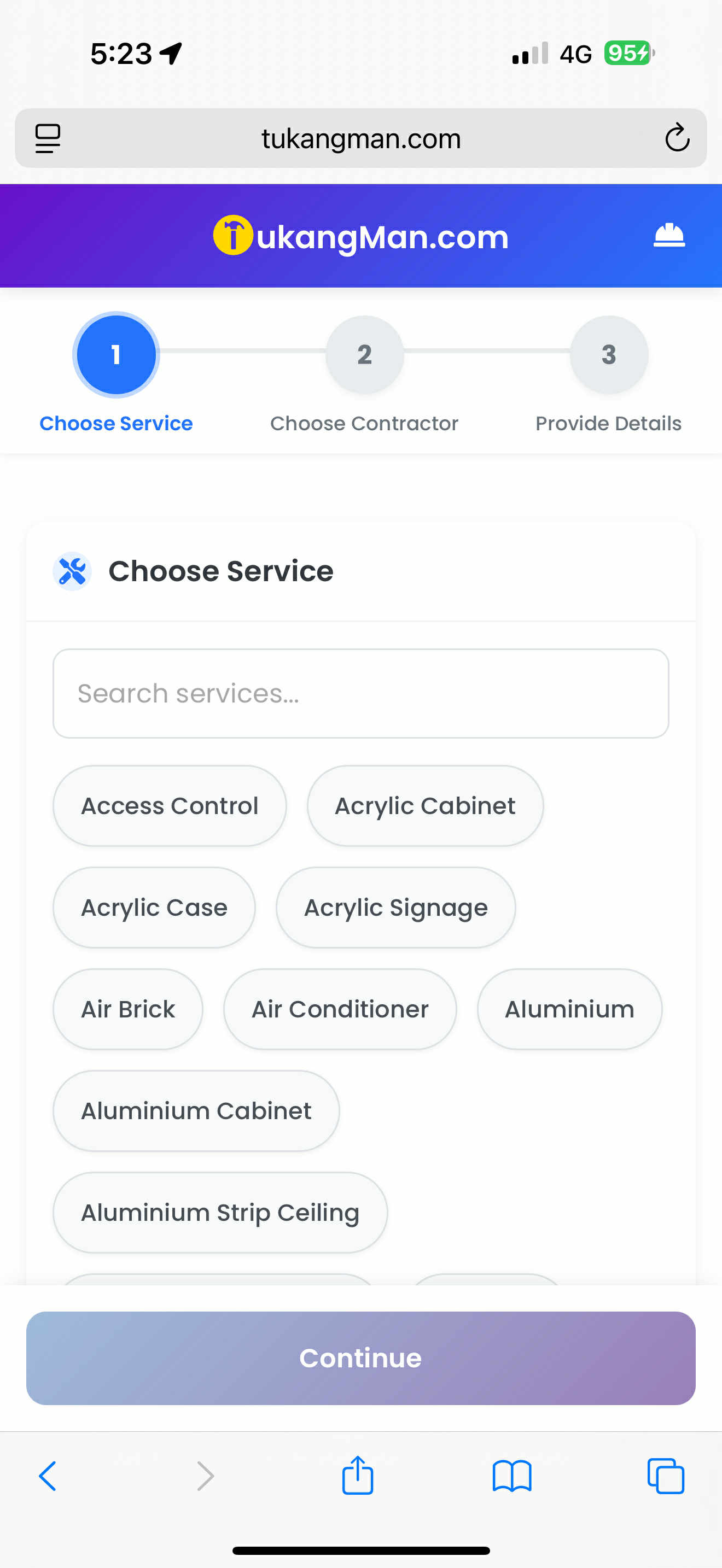
Task: Reload the page in Safari
Action: point(677,138)
